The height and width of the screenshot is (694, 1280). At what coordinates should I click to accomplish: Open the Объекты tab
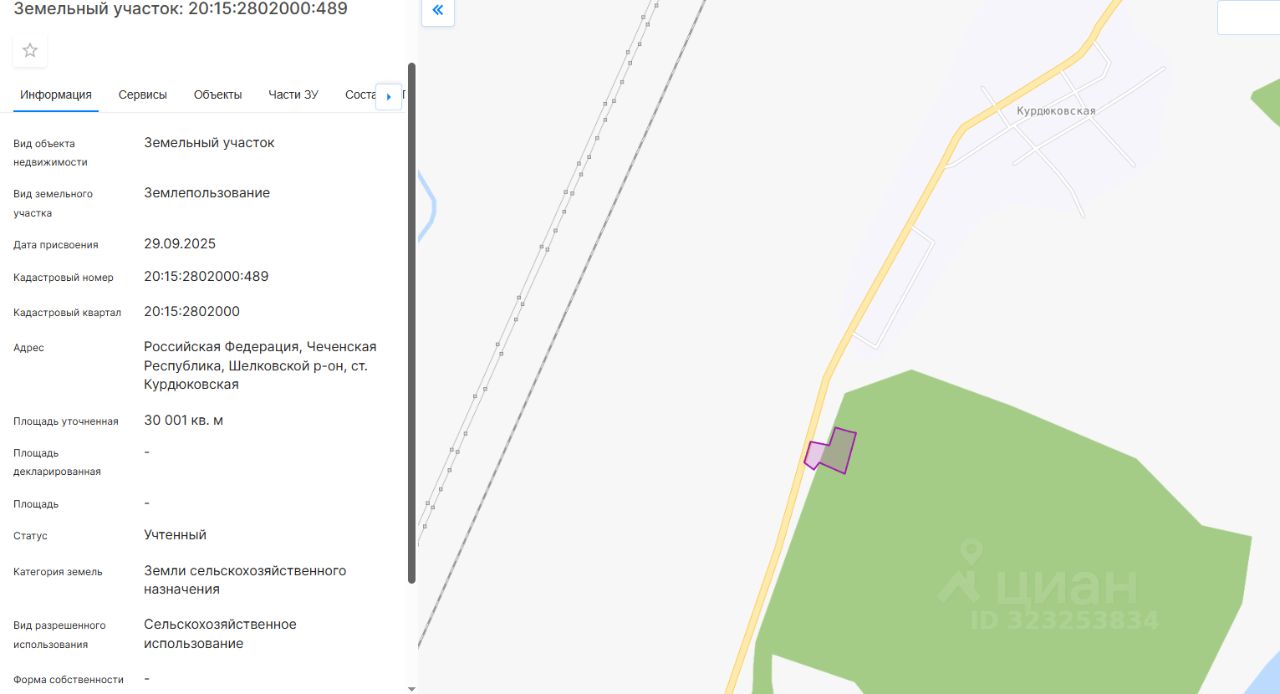[x=218, y=95]
